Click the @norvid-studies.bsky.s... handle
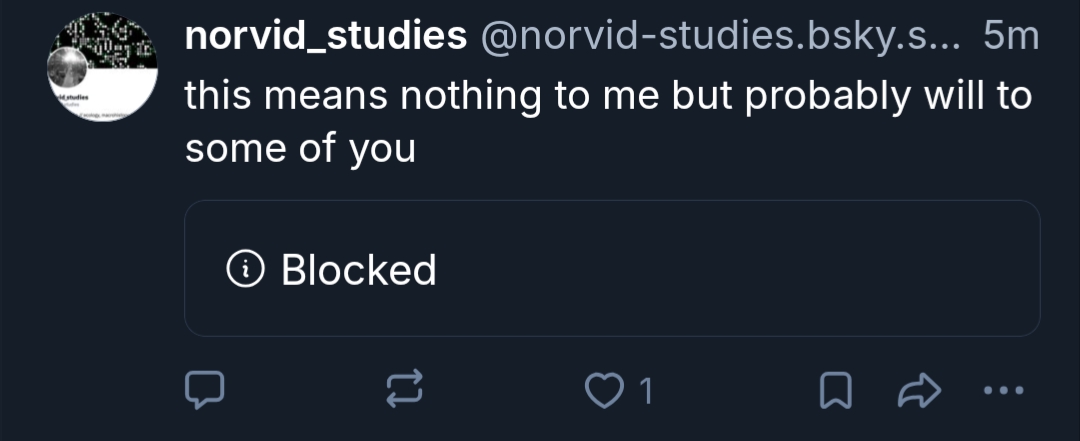 720,37
